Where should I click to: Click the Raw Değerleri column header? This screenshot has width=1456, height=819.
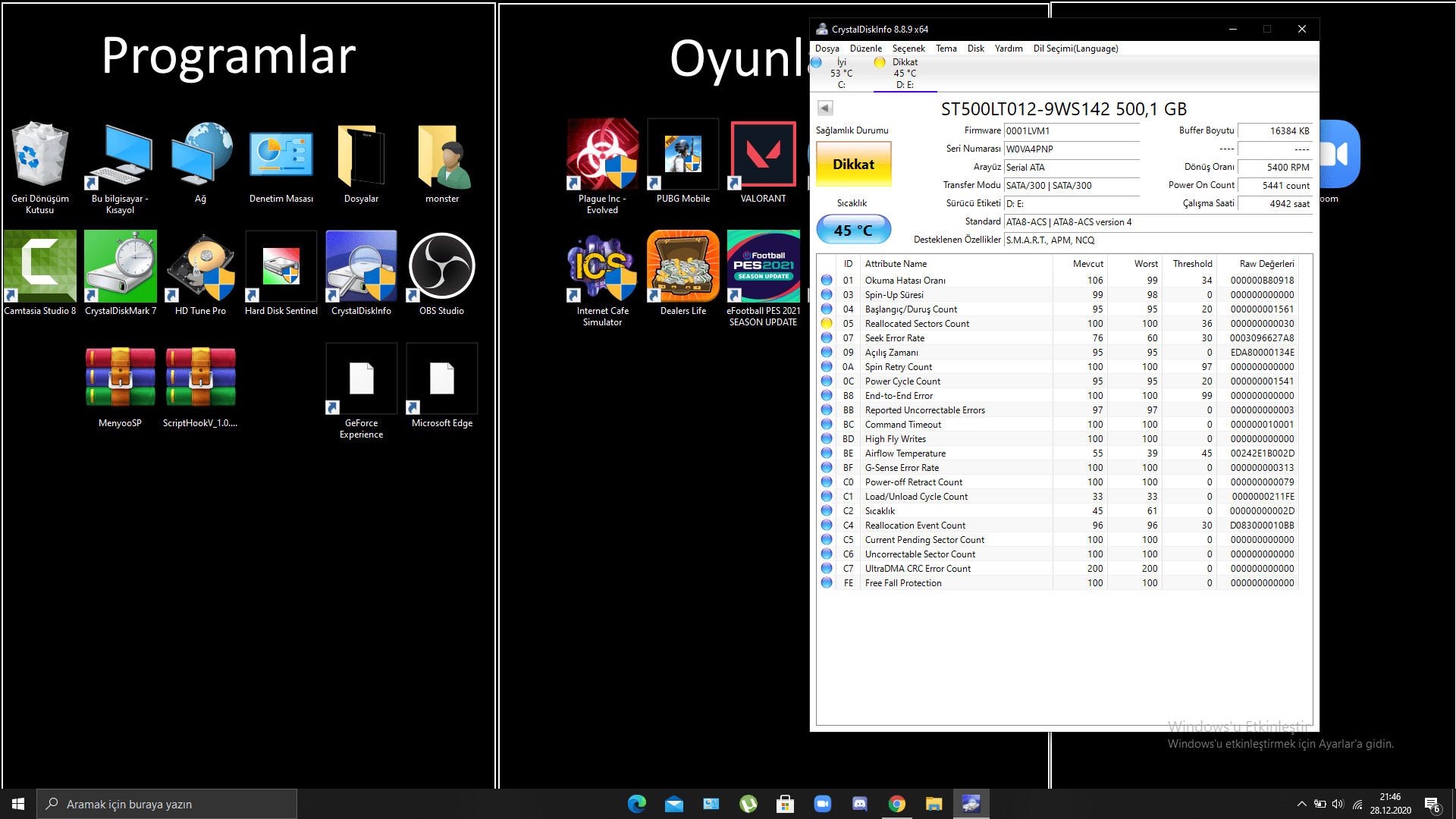coord(1266,264)
